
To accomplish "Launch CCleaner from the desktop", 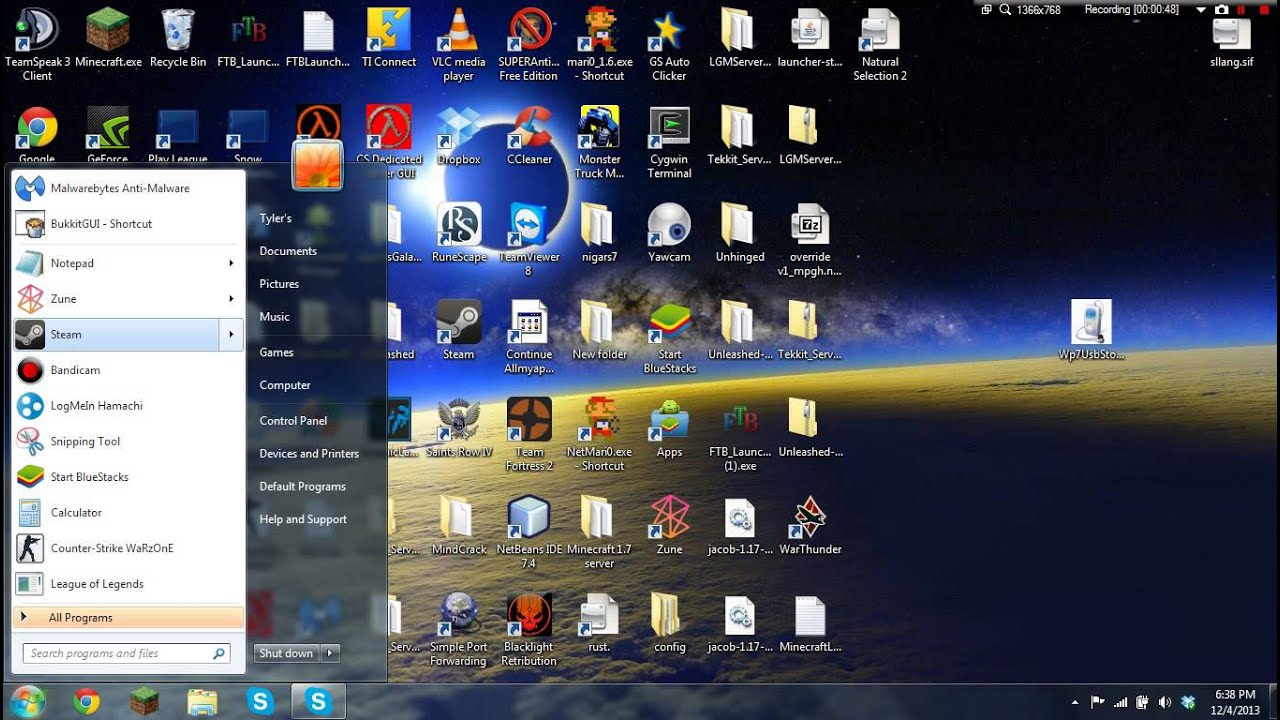I will [x=529, y=135].
